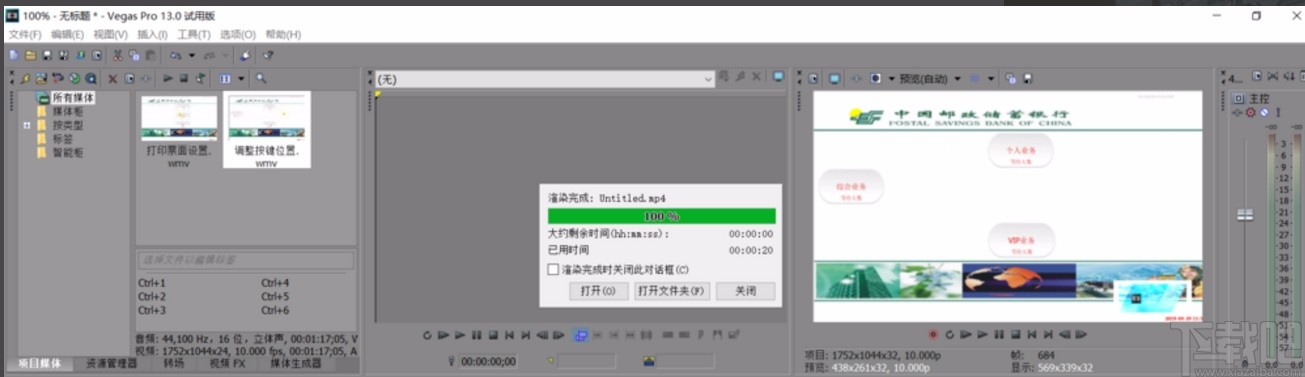The width and height of the screenshot is (1305, 377).
Task: Open the 插入(I) menu
Action: [153, 35]
